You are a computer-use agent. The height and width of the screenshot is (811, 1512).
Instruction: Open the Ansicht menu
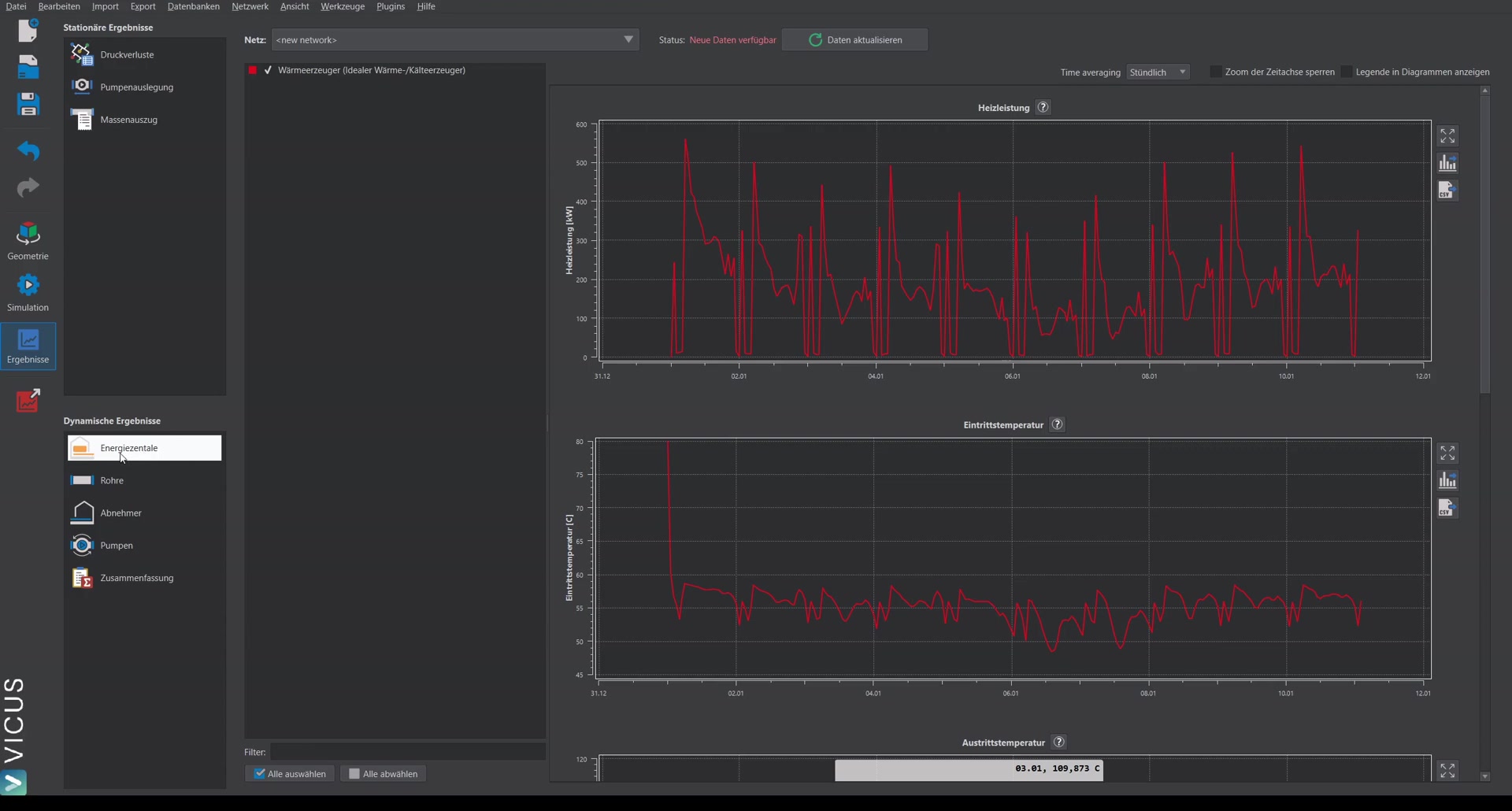pyautogui.click(x=295, y=6)
